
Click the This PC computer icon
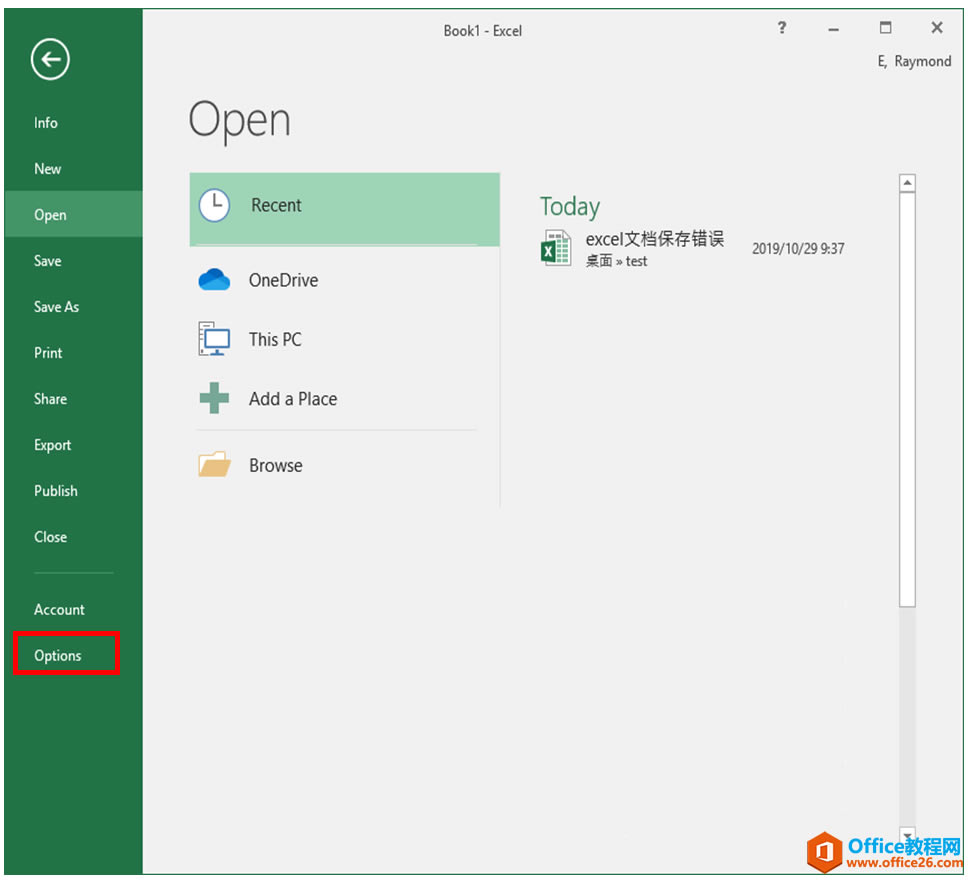[x=214, y=338]
